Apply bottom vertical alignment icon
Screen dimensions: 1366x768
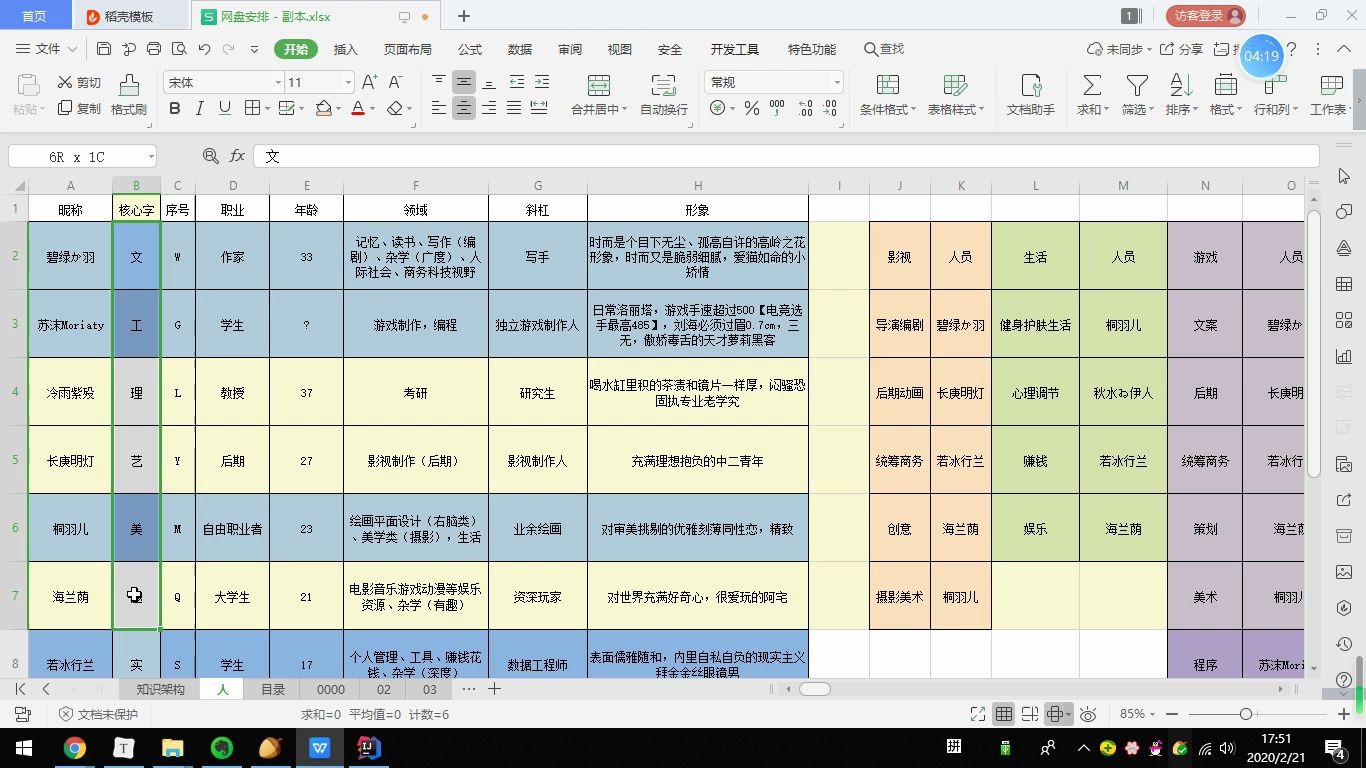(489, 82)
